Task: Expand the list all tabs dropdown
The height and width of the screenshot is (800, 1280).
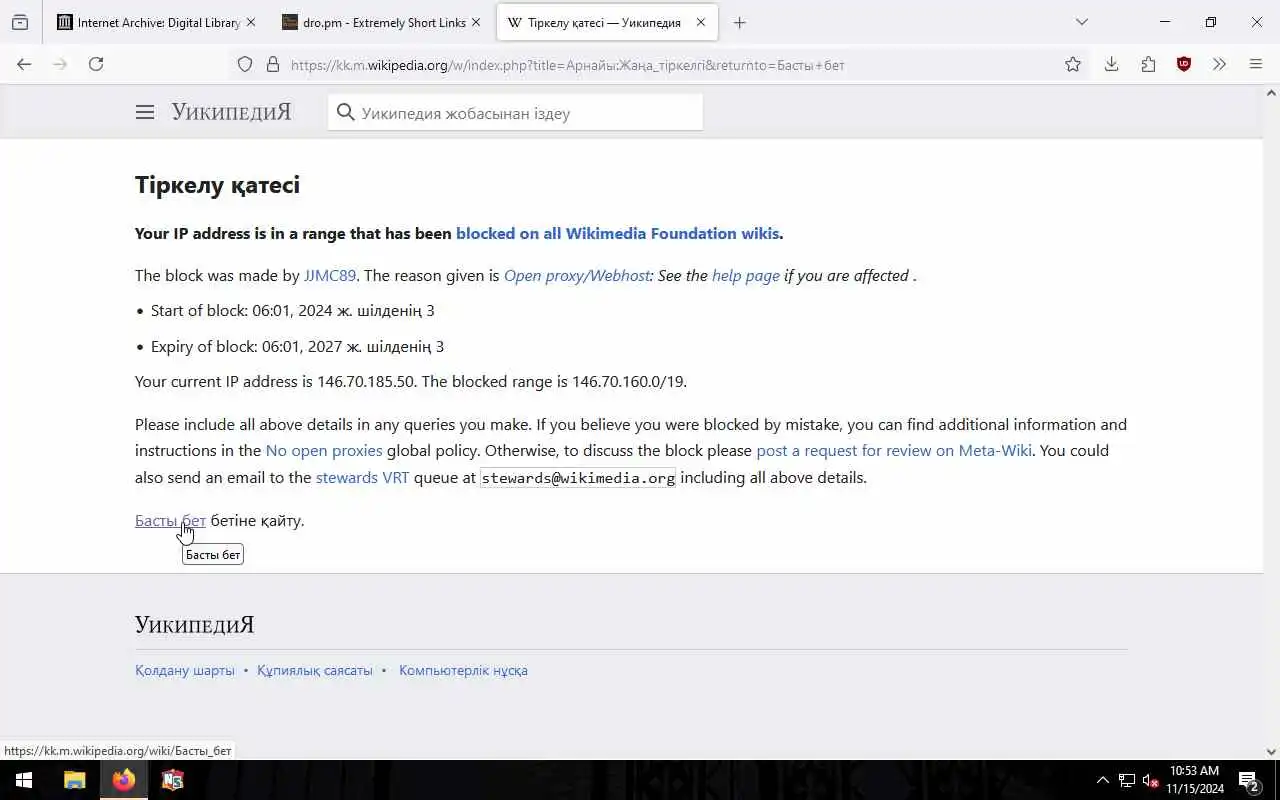Action: click(x=1081, y=22)
